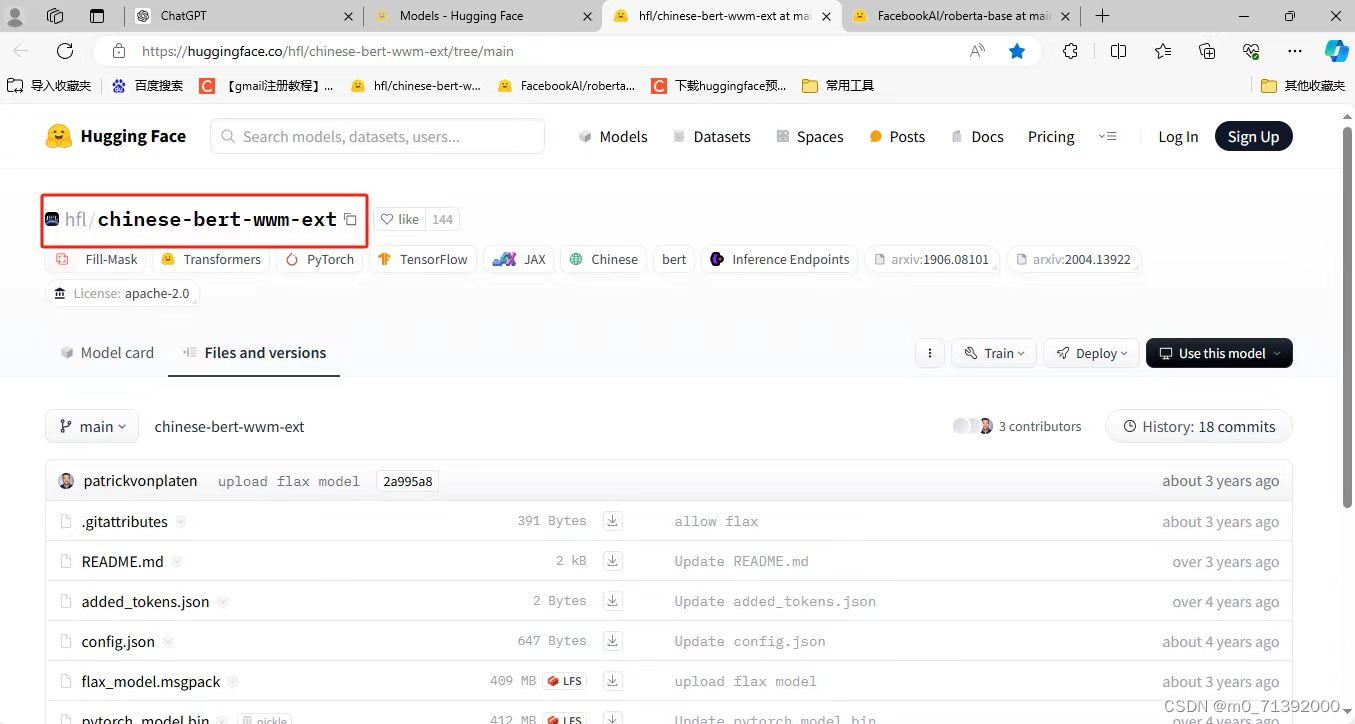Copy model name with copy icon
Viewport: 1355px width, 724px height.
pyautogui.click(x=350, y=219)
